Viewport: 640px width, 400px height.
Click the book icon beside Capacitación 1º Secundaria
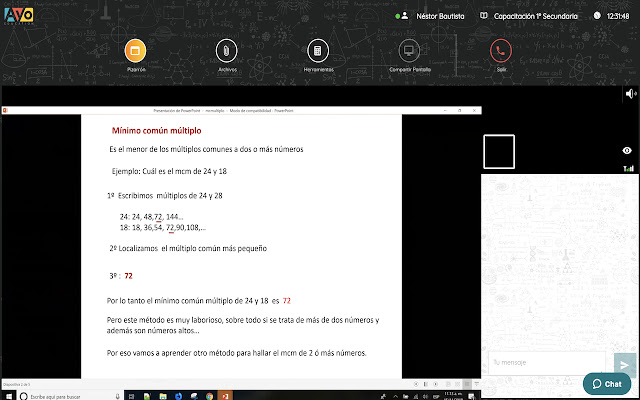coord(484,16)
